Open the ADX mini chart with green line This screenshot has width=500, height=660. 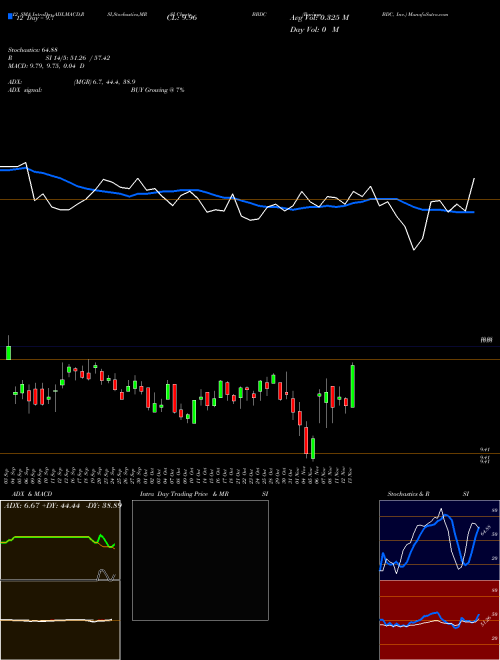[60, 540]
